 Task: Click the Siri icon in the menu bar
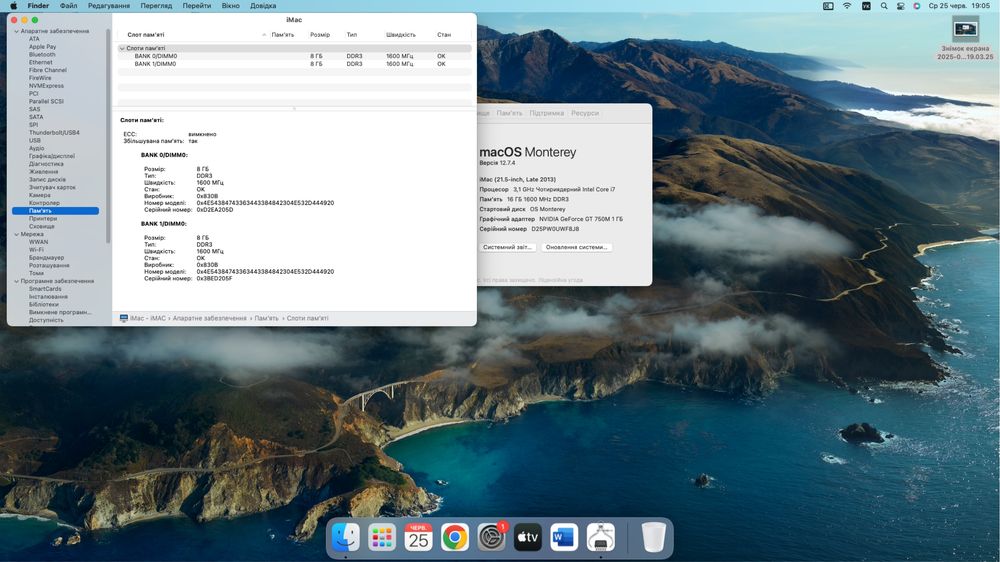916,6
